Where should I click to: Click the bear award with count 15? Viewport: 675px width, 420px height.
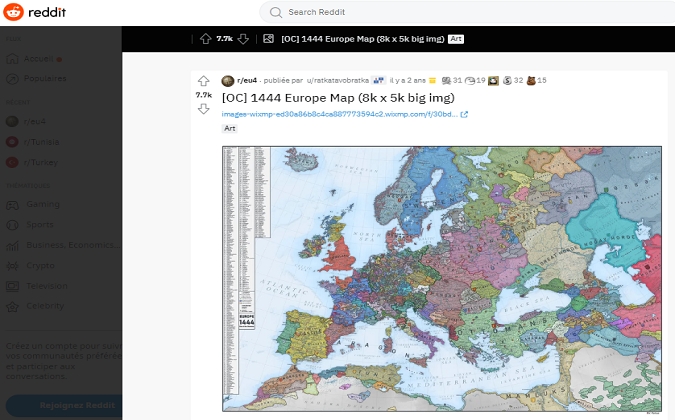coord(531,80)
